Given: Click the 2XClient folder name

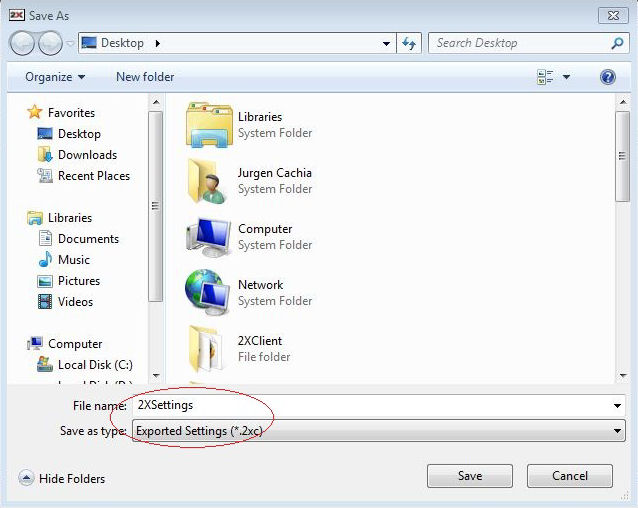Looking at the screenshot, I should [x=260, y=341].
